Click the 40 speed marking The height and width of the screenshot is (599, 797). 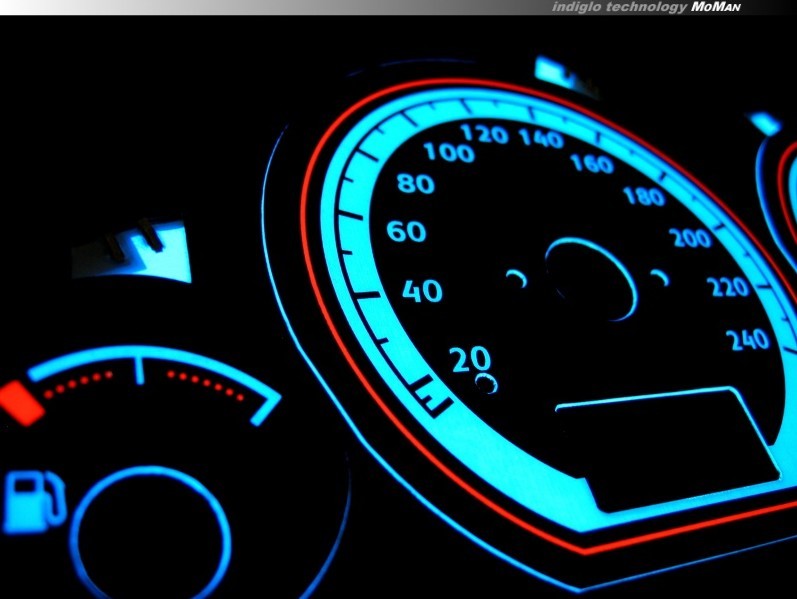421,291
